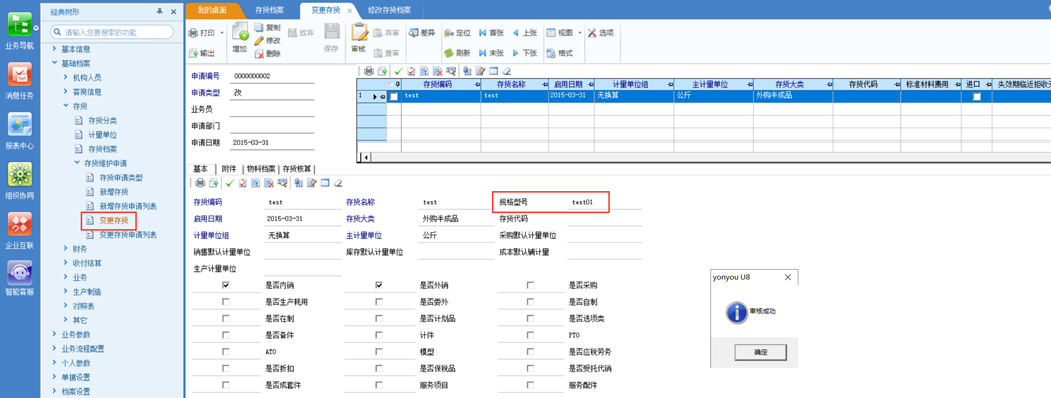The height and width of the screenshot is (398, 1051).
Task: Click printer icon in 基本 tab toolbar
Action: [201, 183]
